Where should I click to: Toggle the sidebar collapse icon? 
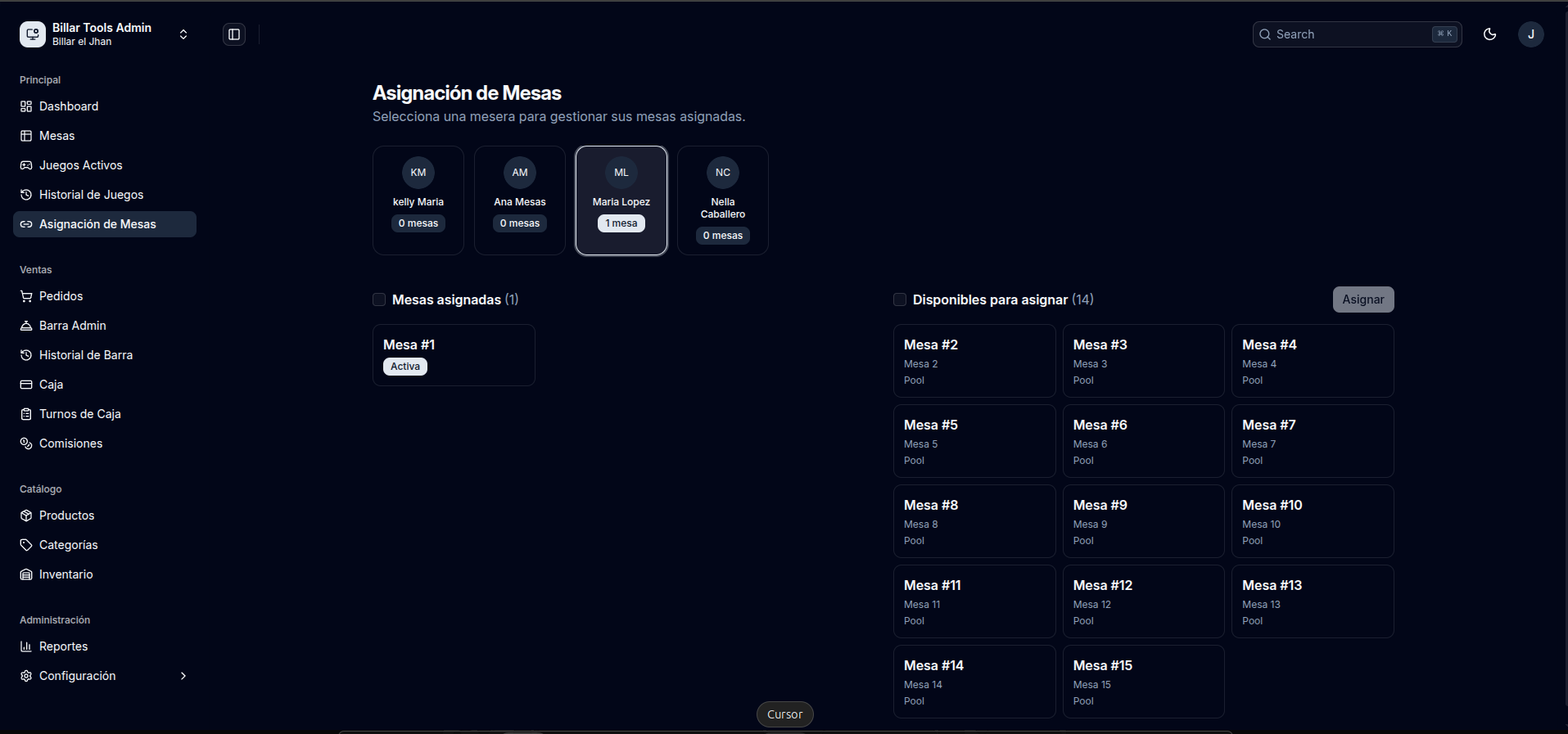[234, 34]
